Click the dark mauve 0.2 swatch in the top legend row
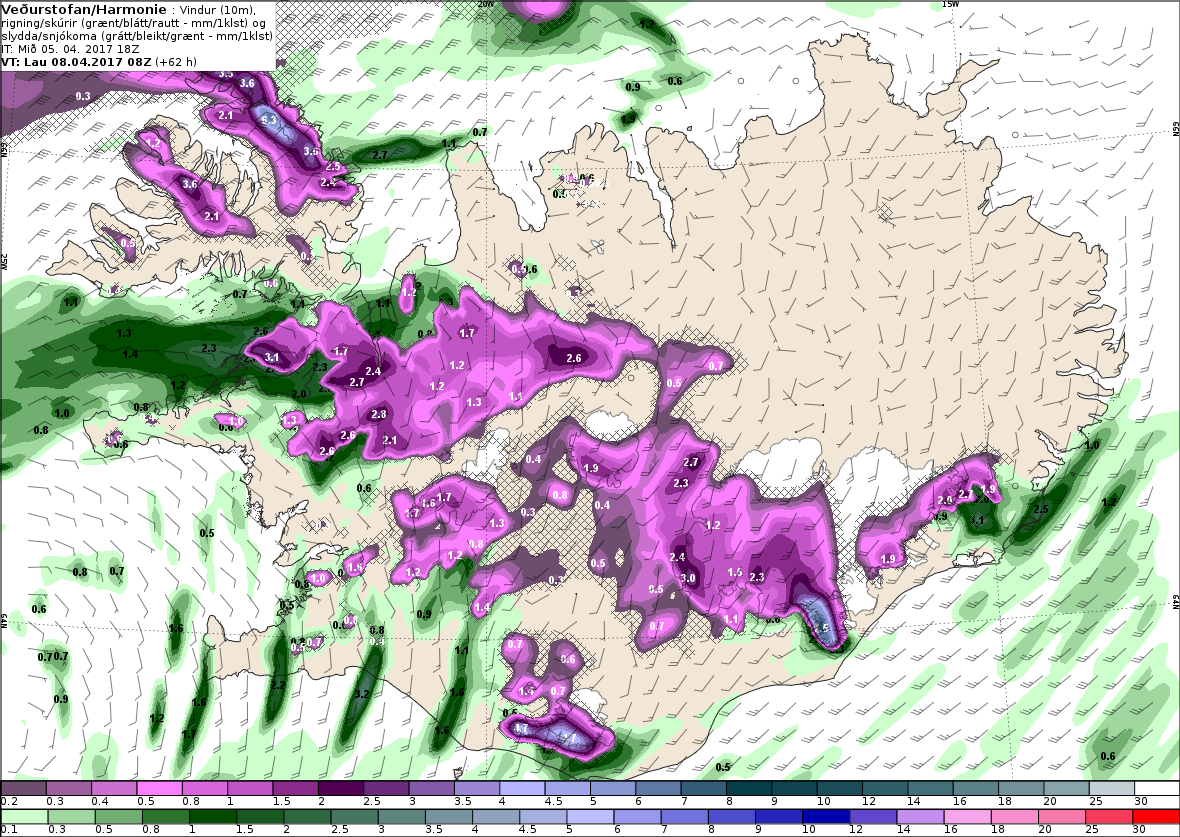The image size is (1180, 837). [23, 788]
